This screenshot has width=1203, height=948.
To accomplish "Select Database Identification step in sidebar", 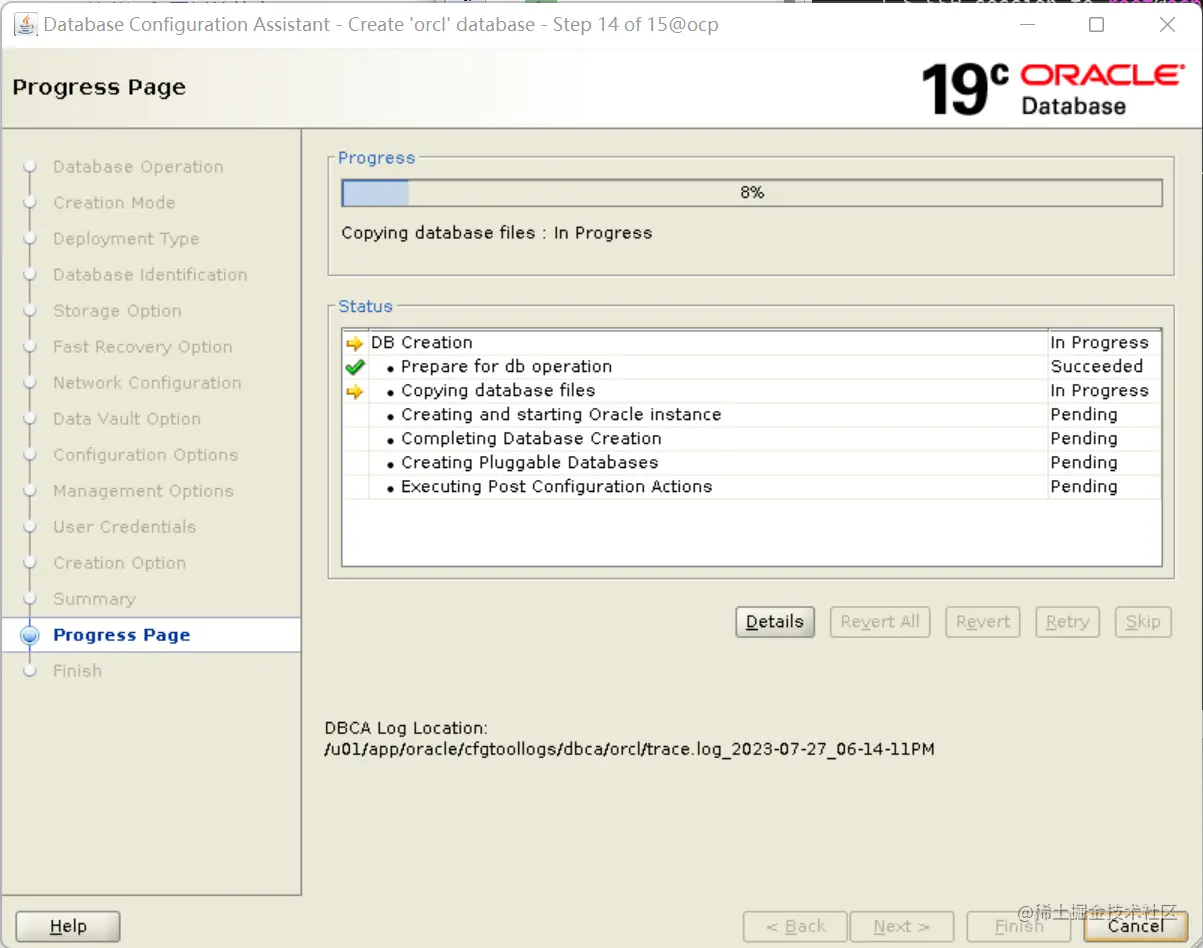I will tap(150, 275).
